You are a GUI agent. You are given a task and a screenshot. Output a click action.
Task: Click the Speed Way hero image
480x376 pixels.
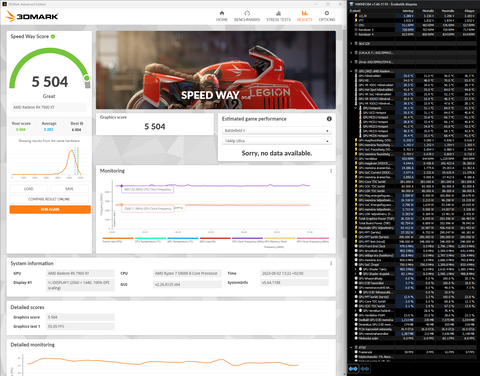(216, 70)
